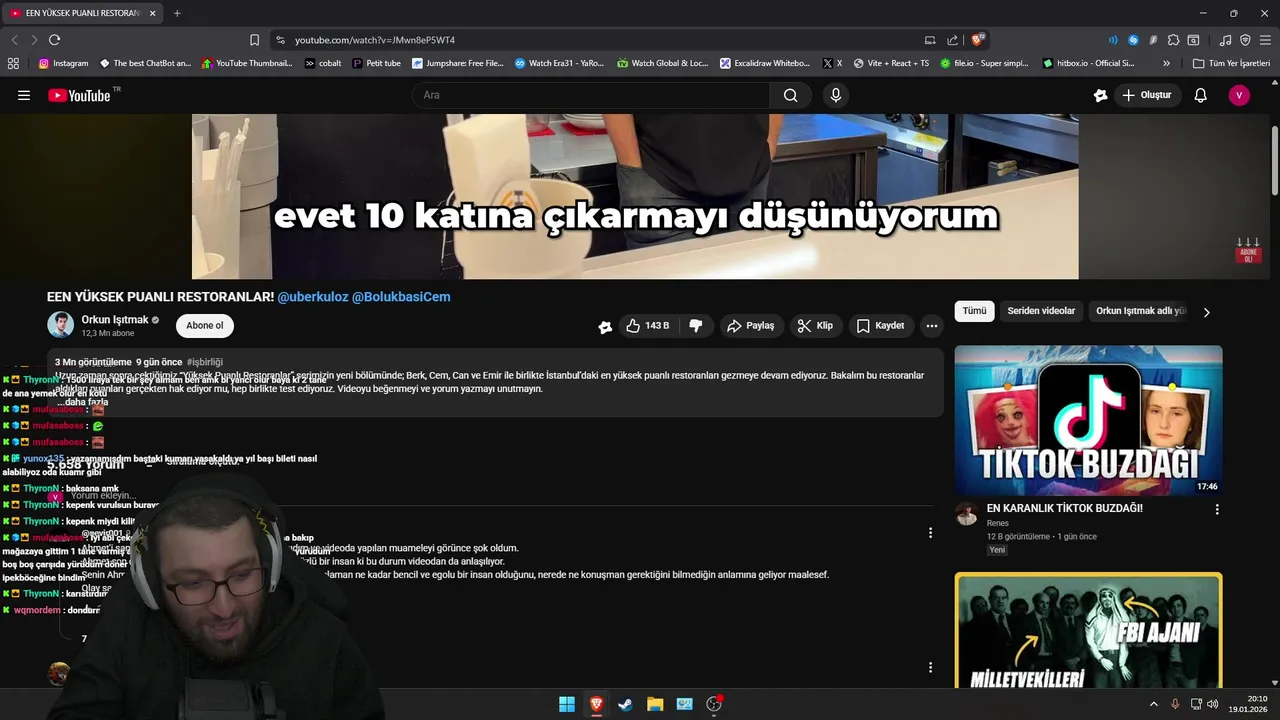Screen dimensions: 1280x720
Task: Open the Brave tab-grid bookmark apps icon
Action: click(x=13, y=63)
